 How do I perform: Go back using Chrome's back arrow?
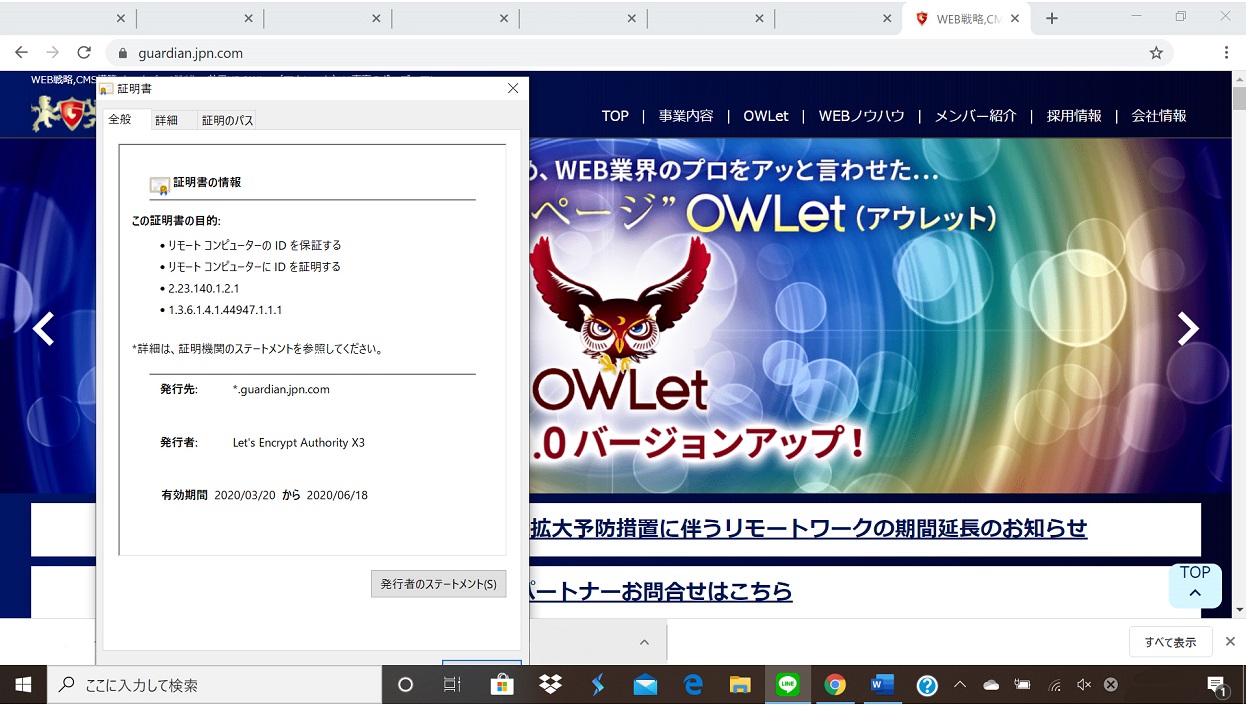click(x=21, y=53)
